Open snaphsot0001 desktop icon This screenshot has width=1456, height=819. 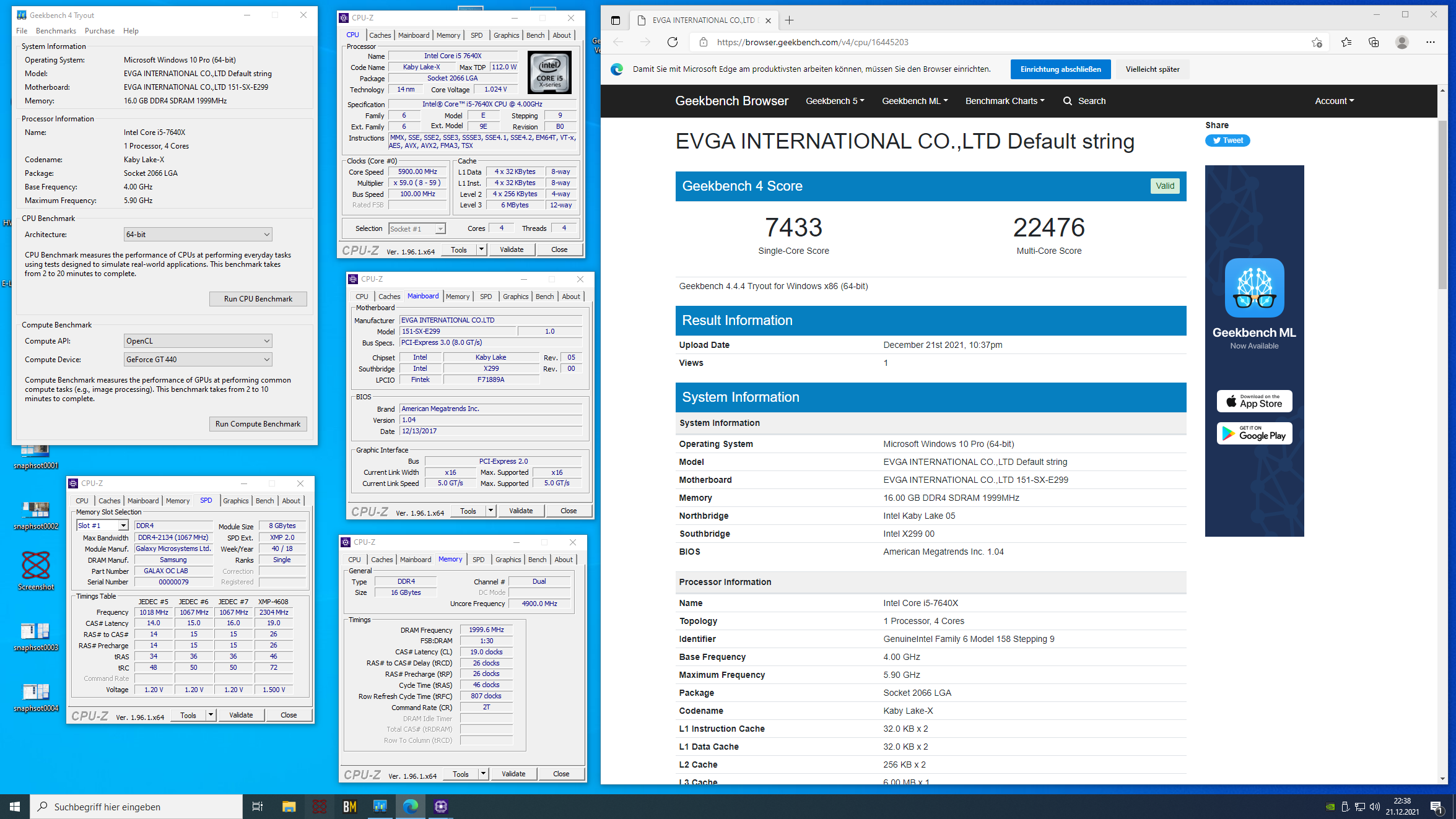coord(36,456)
